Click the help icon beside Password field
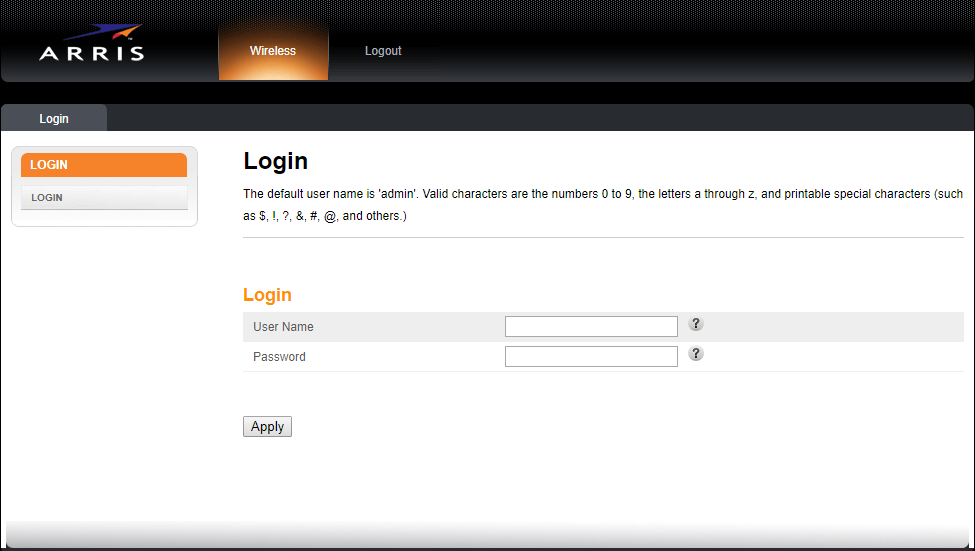The image size is (975, 551). point(696,354)
